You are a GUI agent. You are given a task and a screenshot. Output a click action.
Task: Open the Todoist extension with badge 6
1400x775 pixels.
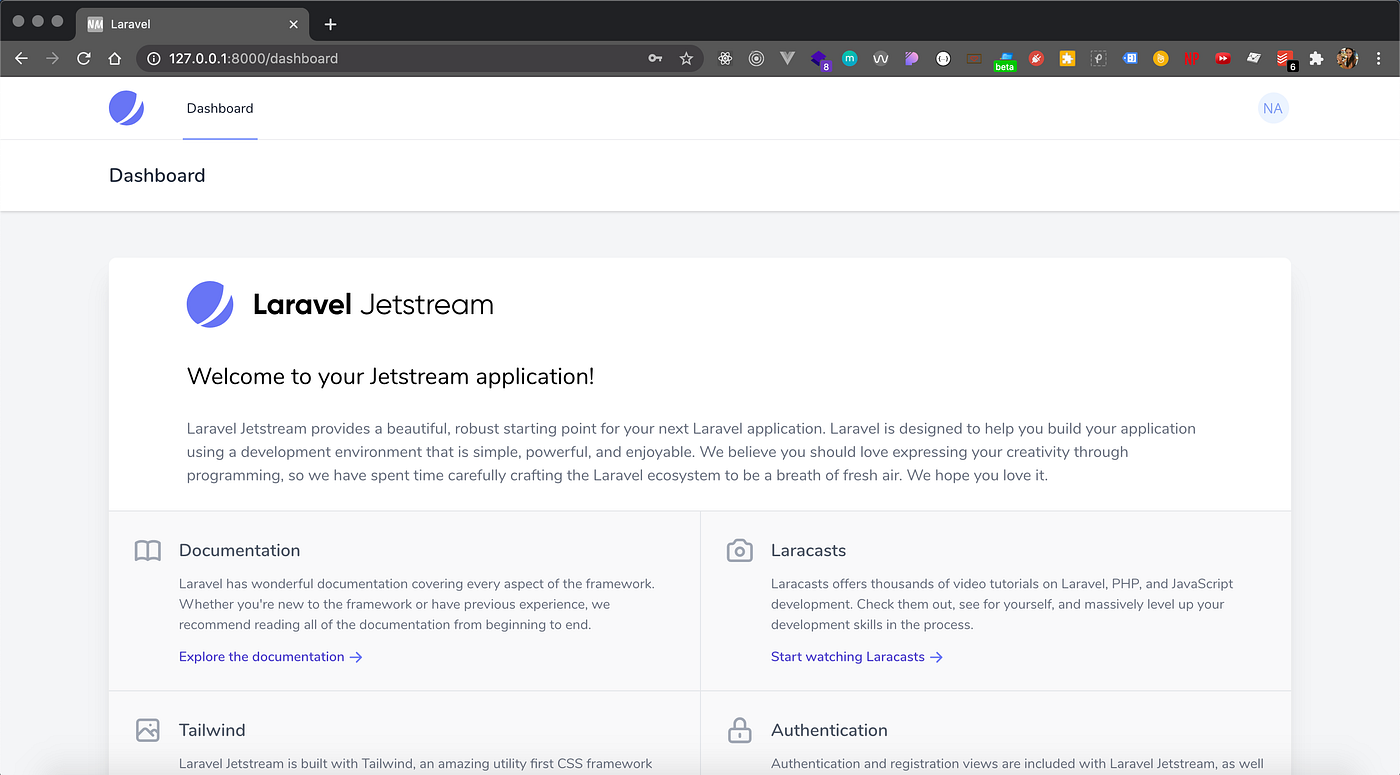tap(1285, 59)
